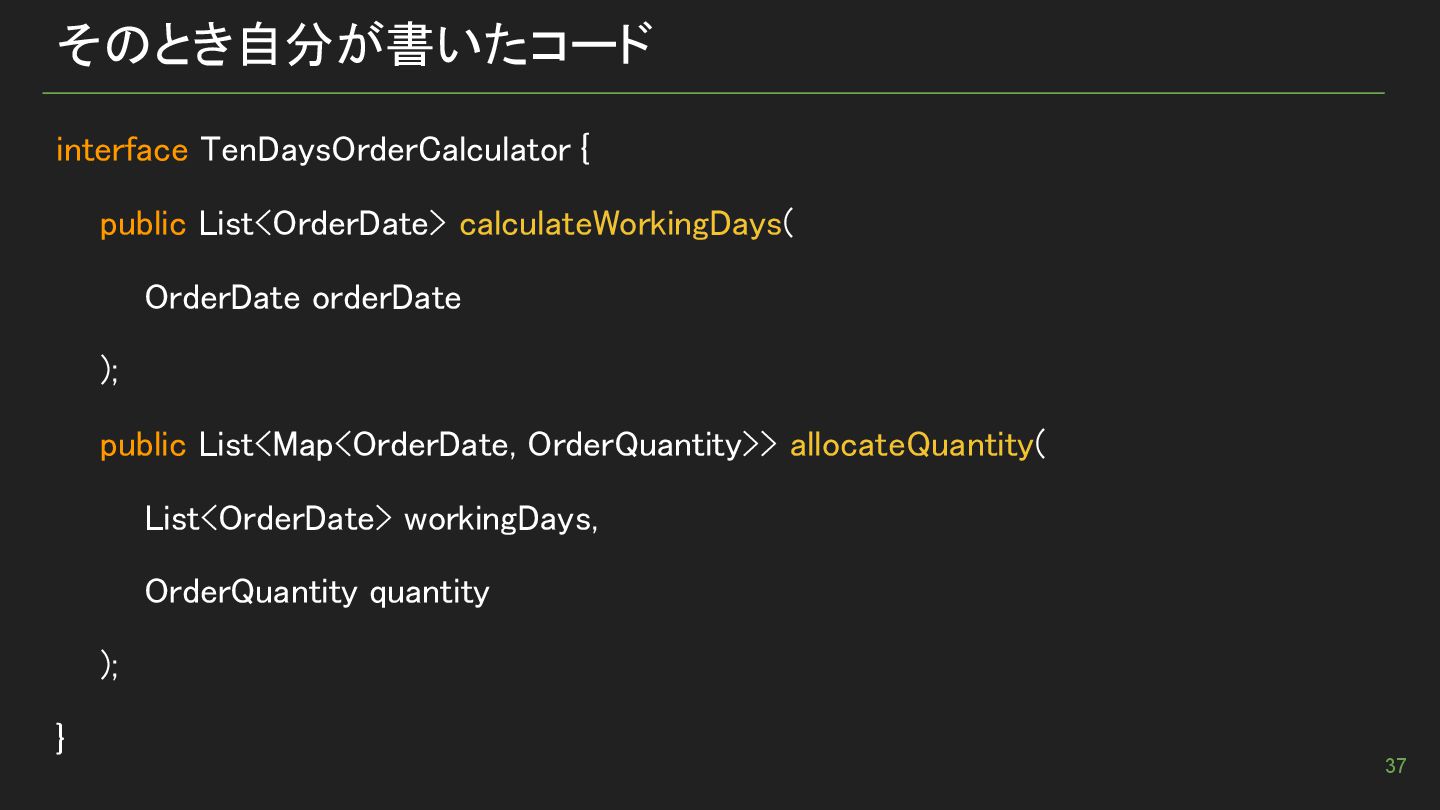Click the public keyword before allocateQuantity

pyautogui.click(x=143, y=445)
